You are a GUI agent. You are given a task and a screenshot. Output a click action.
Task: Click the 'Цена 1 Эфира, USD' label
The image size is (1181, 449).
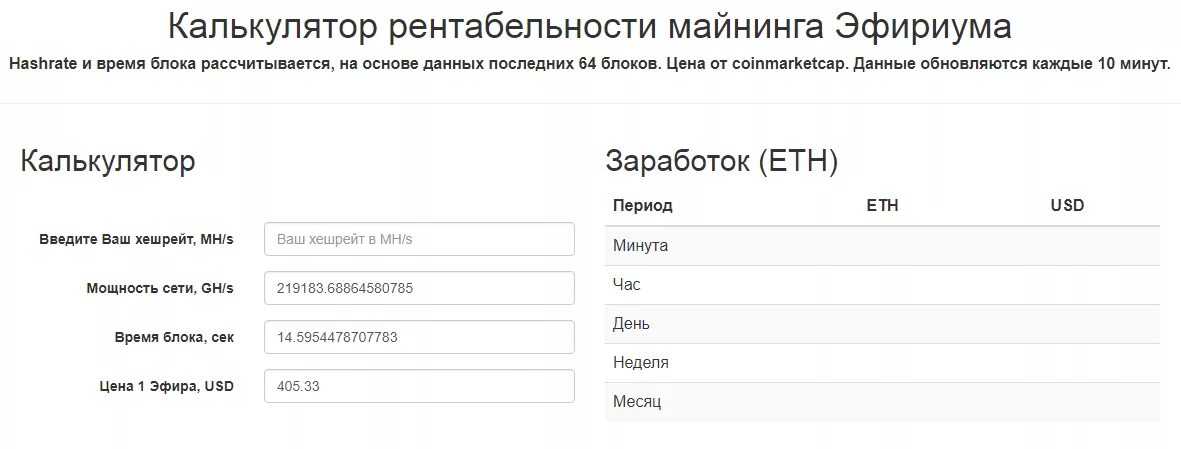(166, 386)
